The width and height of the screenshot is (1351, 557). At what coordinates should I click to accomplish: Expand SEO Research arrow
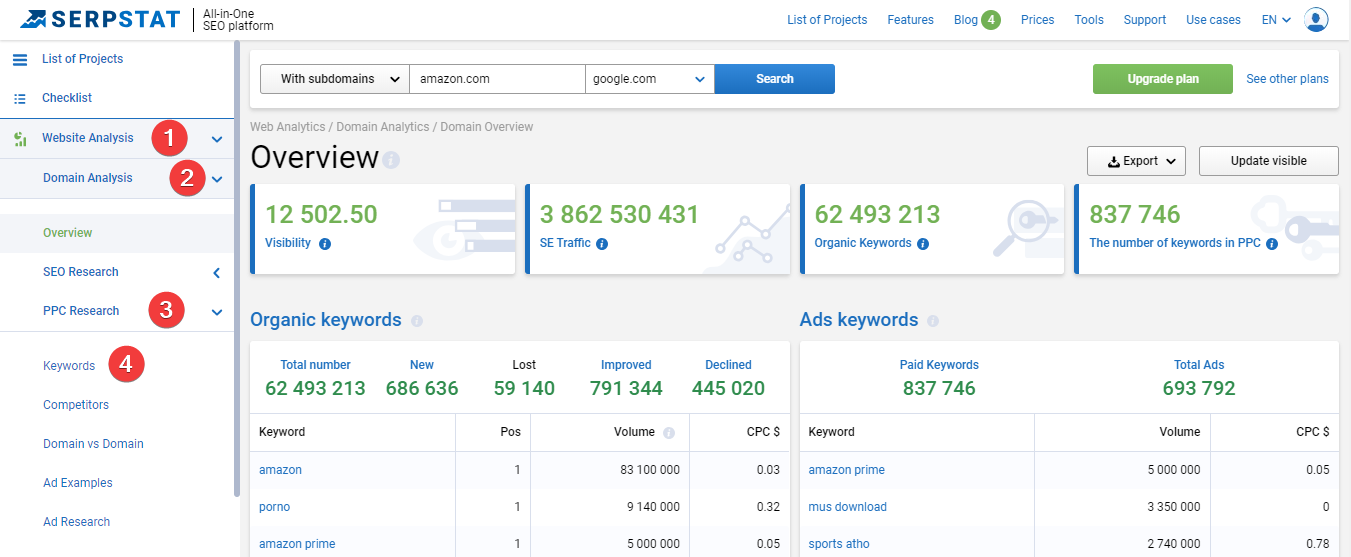pos(217,272)
